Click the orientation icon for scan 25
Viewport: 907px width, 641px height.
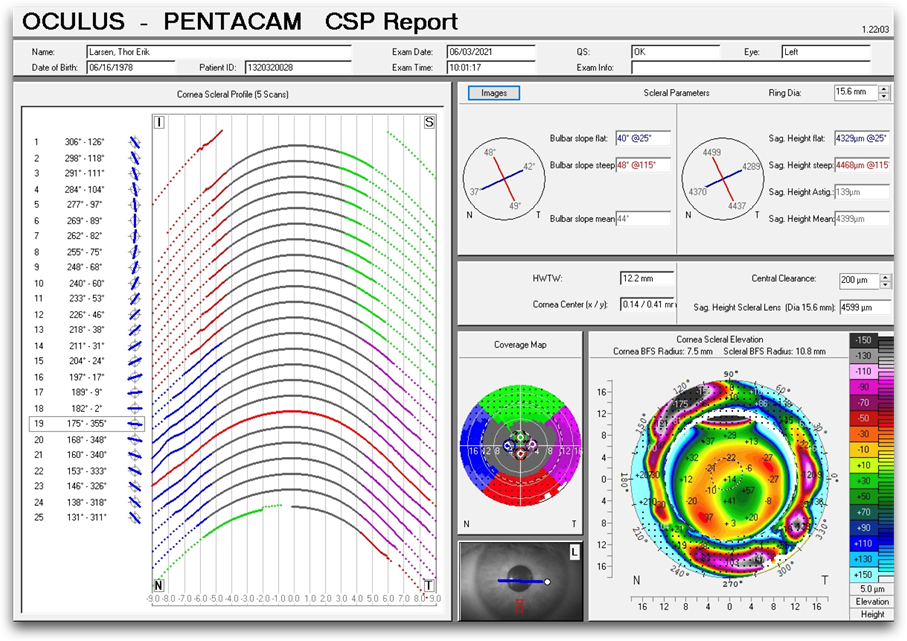pyautogui.click(x=135, y=517)
